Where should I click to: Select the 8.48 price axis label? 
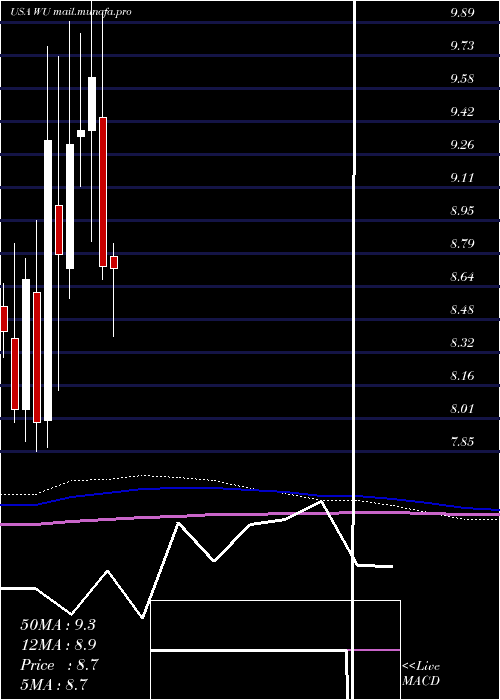[x=462, y=310]
